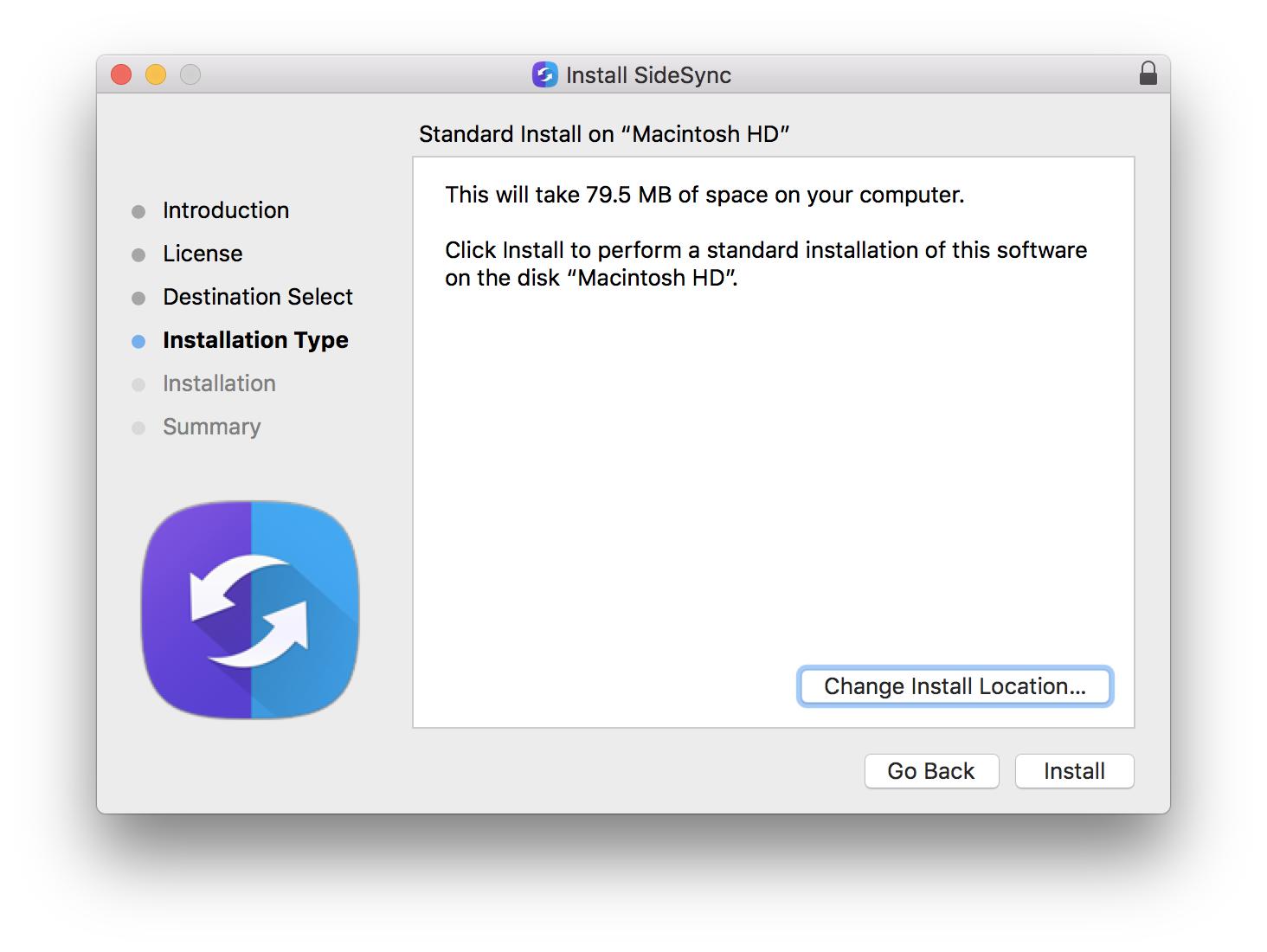Start installation with the Install button
The image size is (1267, 952).
click(x=1074, y=771)
